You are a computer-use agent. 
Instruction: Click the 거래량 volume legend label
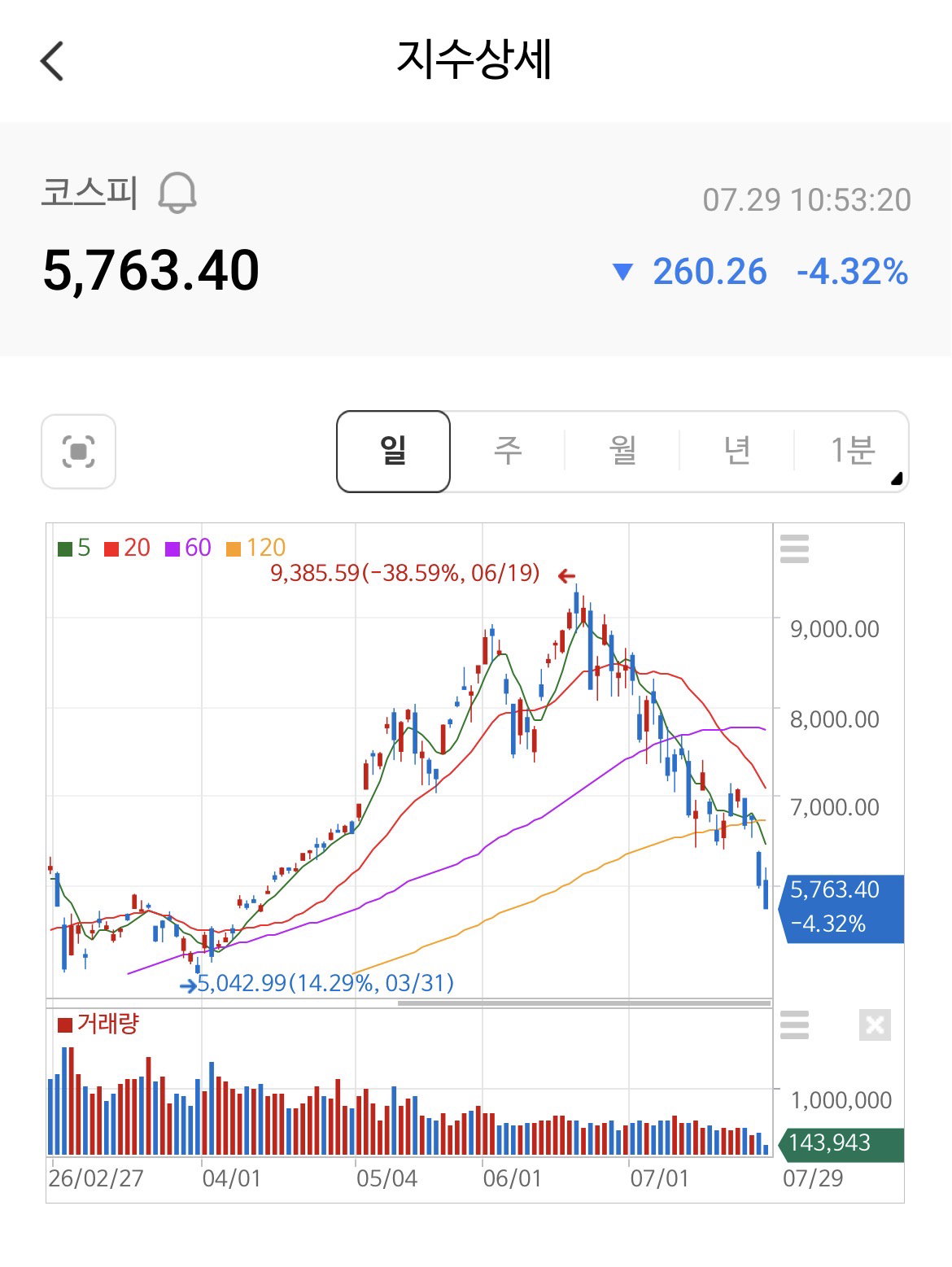pyautogui.click(x=108, y=1024)
